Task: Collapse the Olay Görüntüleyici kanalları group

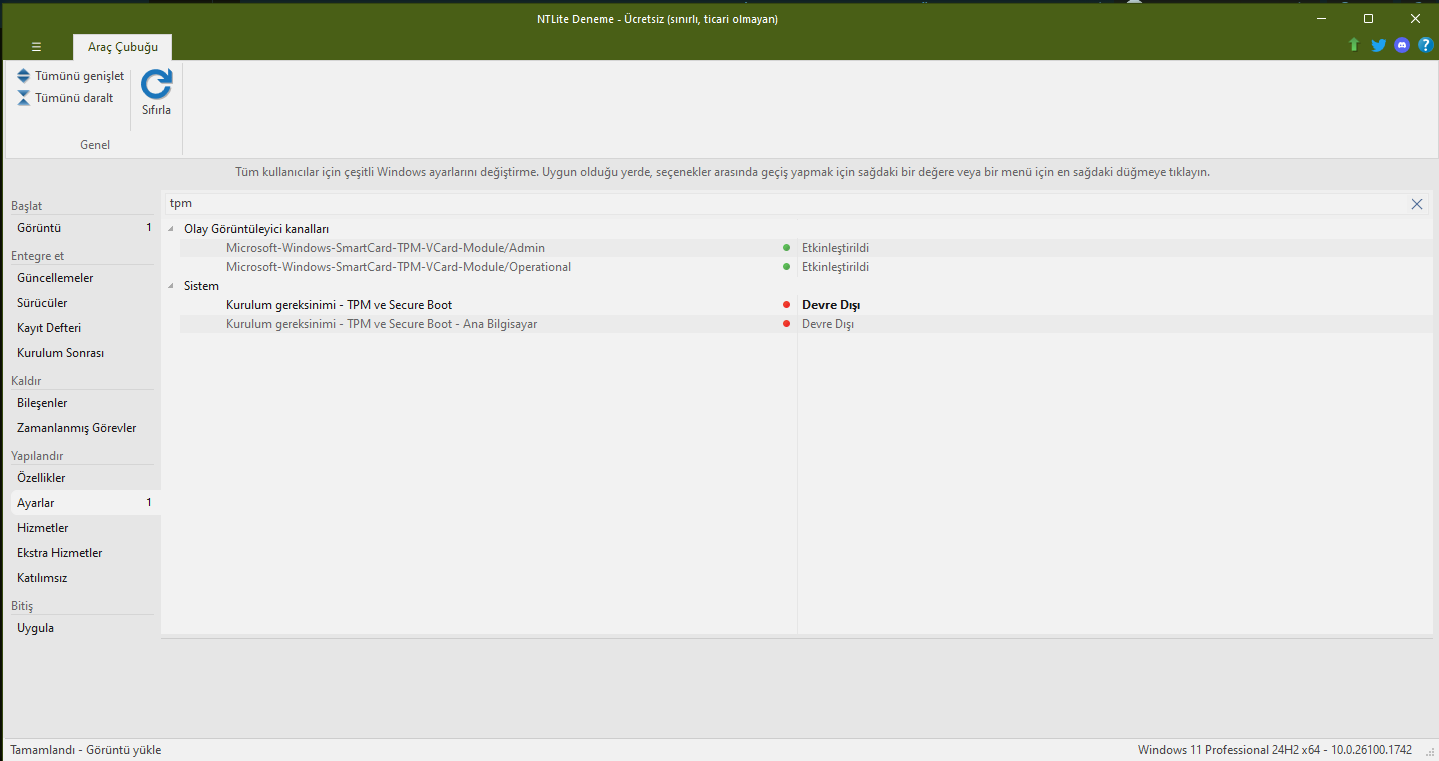Action: coord(171,229)
